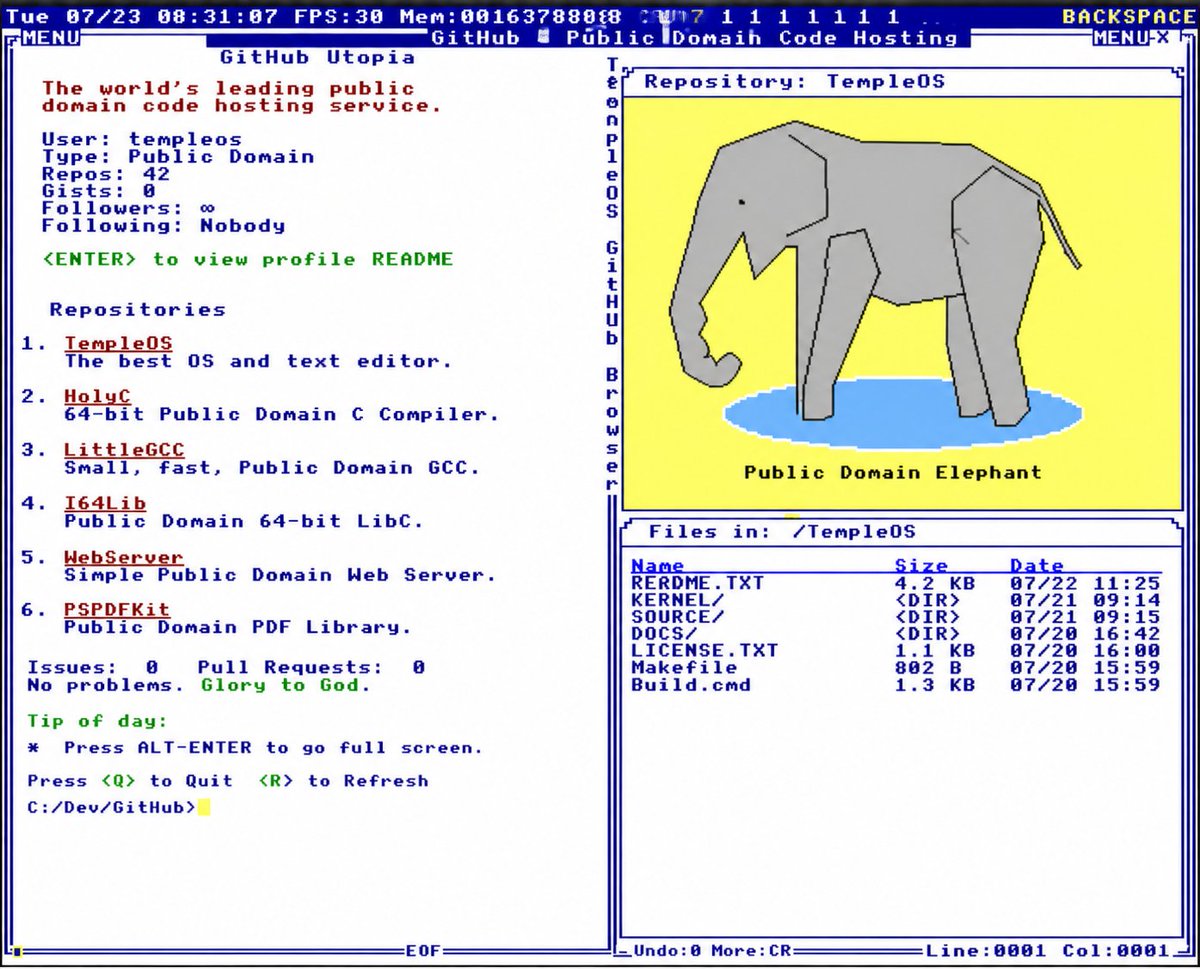
Task: Click the 'Type: Public Domain' line
Action: click(x=178, y=156)
